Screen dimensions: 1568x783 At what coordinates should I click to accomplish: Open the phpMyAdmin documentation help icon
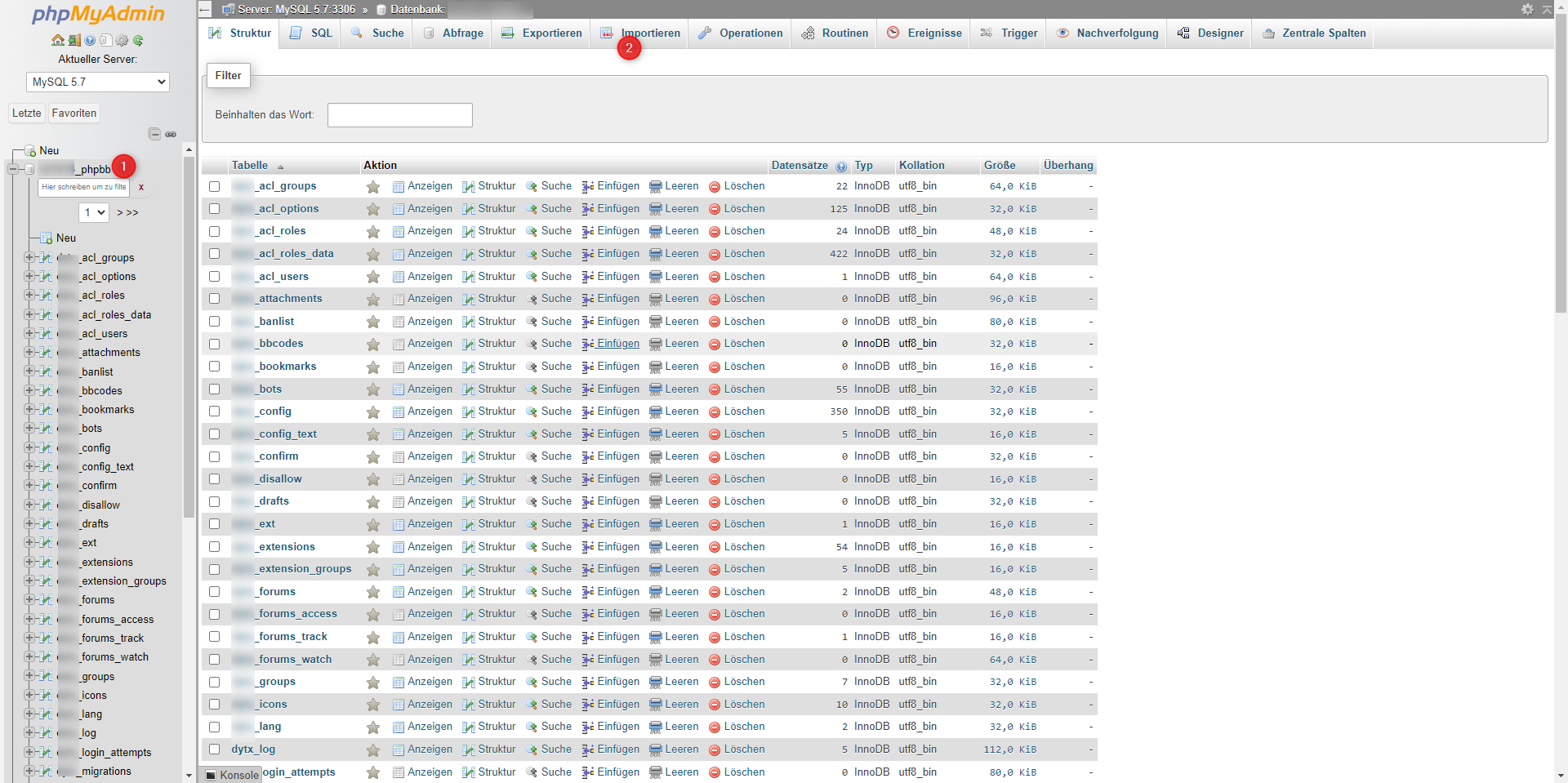[90, 40]
